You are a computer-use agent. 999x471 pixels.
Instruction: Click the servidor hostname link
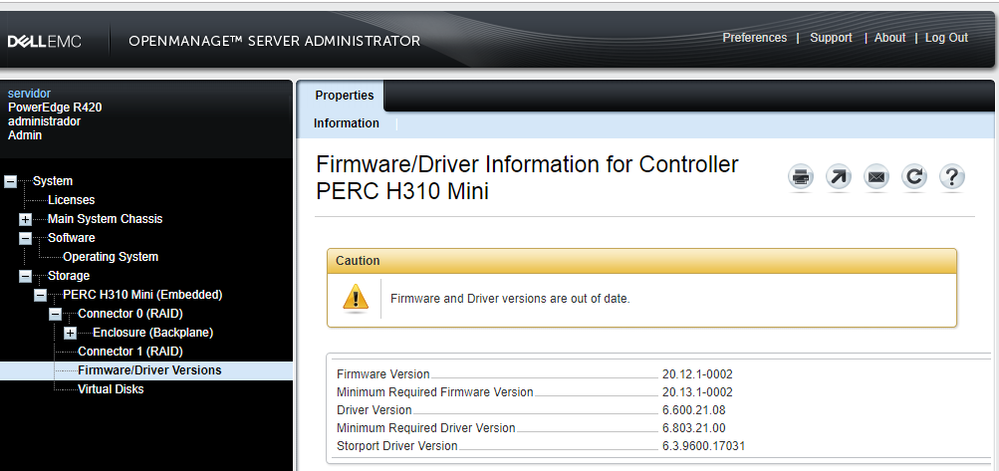(29, 94)
